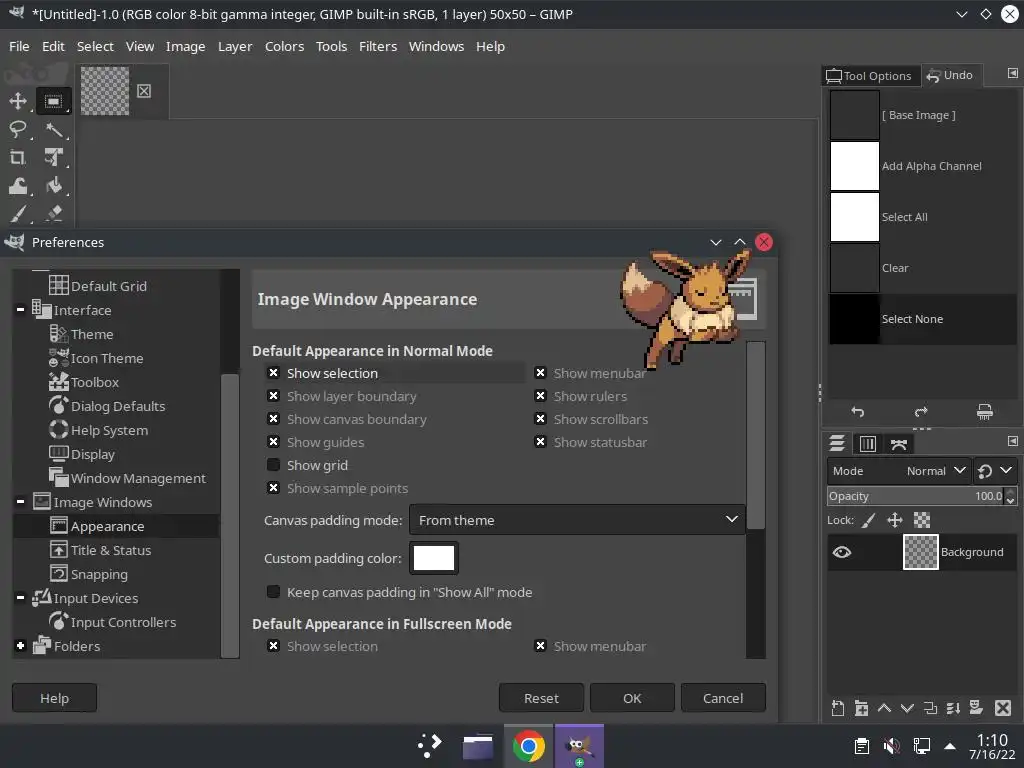Open Help for Preferences

click(x=54, y=698)
